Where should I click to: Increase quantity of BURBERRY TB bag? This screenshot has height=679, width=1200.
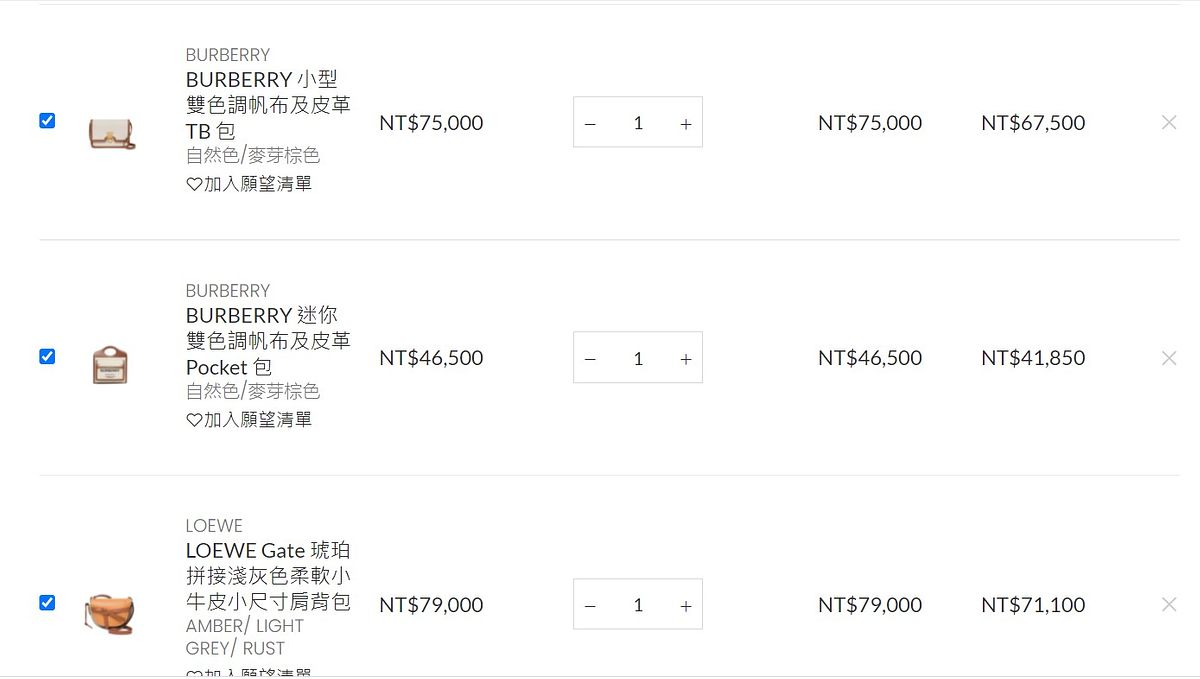[686, 124]
